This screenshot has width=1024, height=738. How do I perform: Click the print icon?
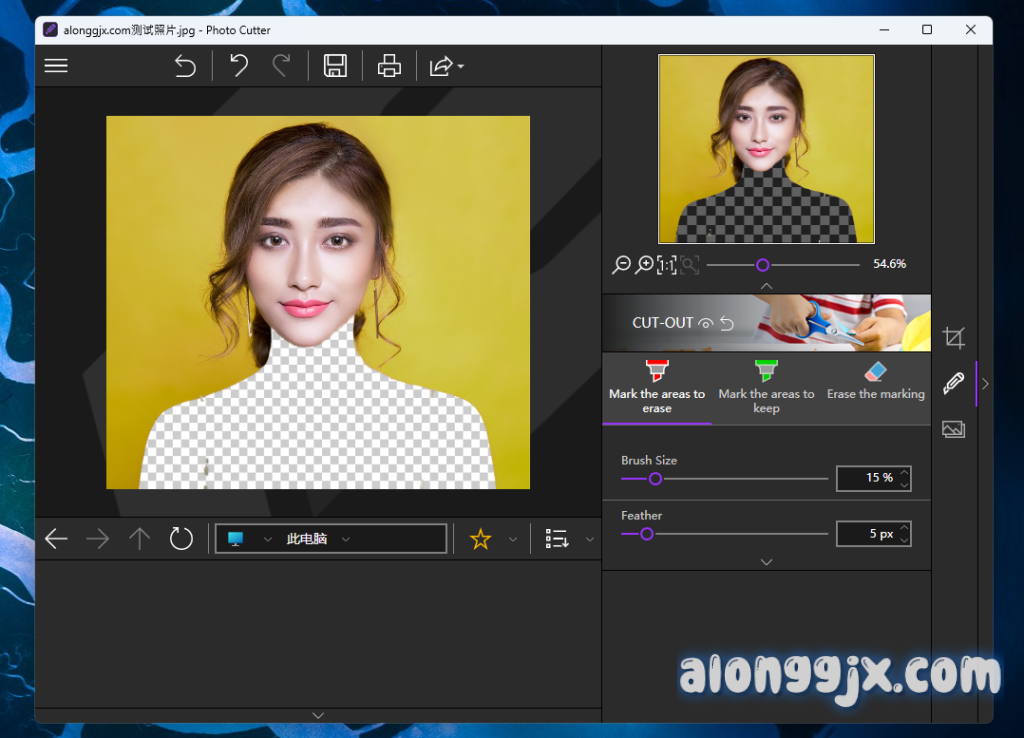point(389,67)
